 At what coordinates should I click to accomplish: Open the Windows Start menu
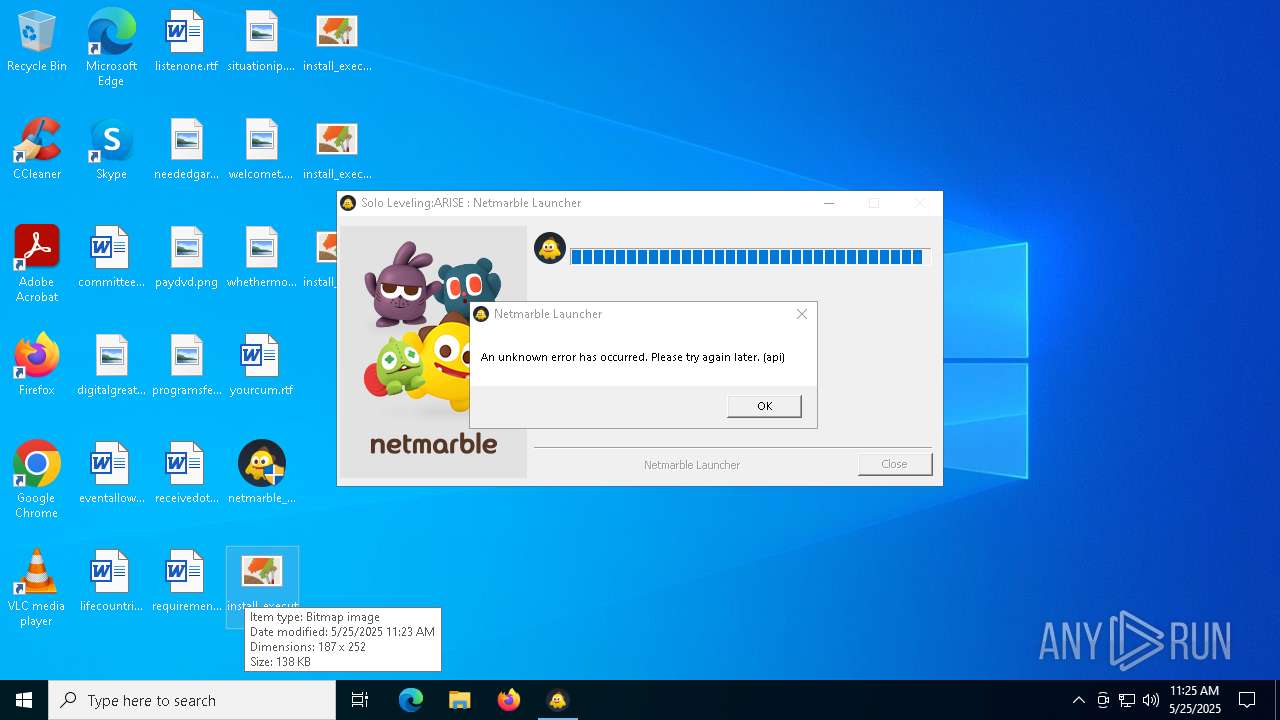point(24,700)
